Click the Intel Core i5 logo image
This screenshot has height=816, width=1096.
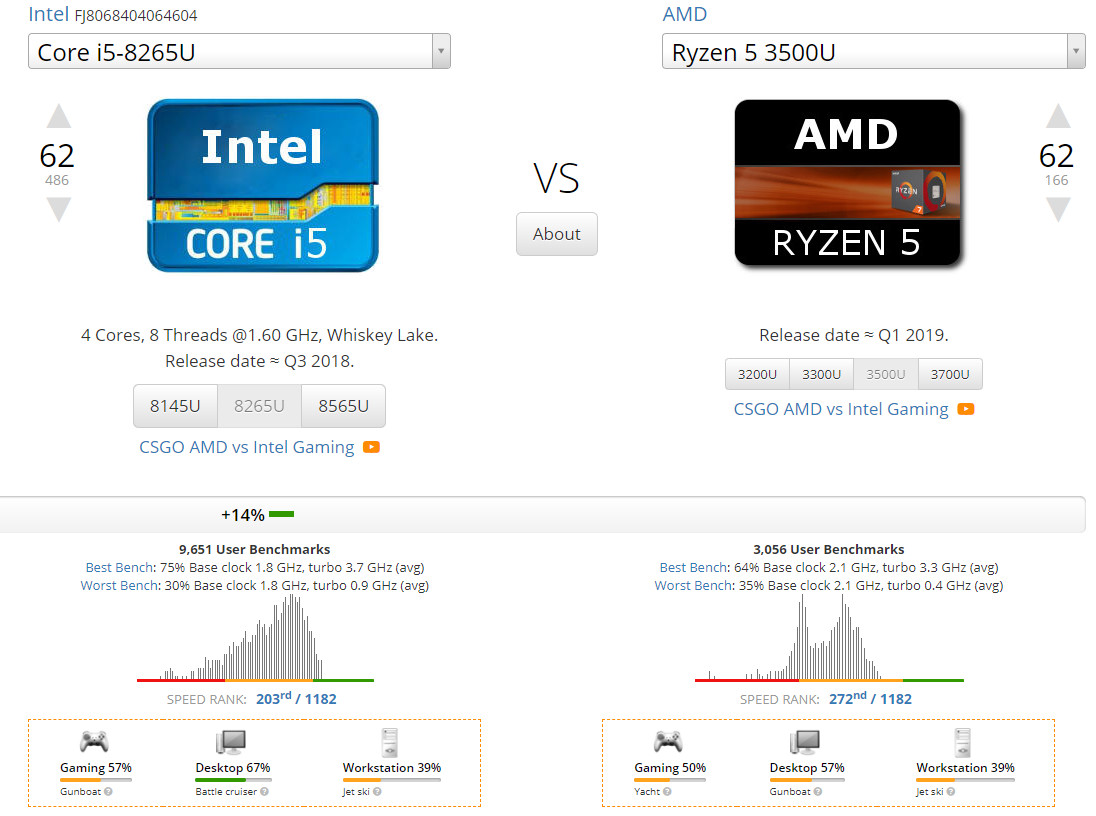pyautogui.click(x=263, y=185)
